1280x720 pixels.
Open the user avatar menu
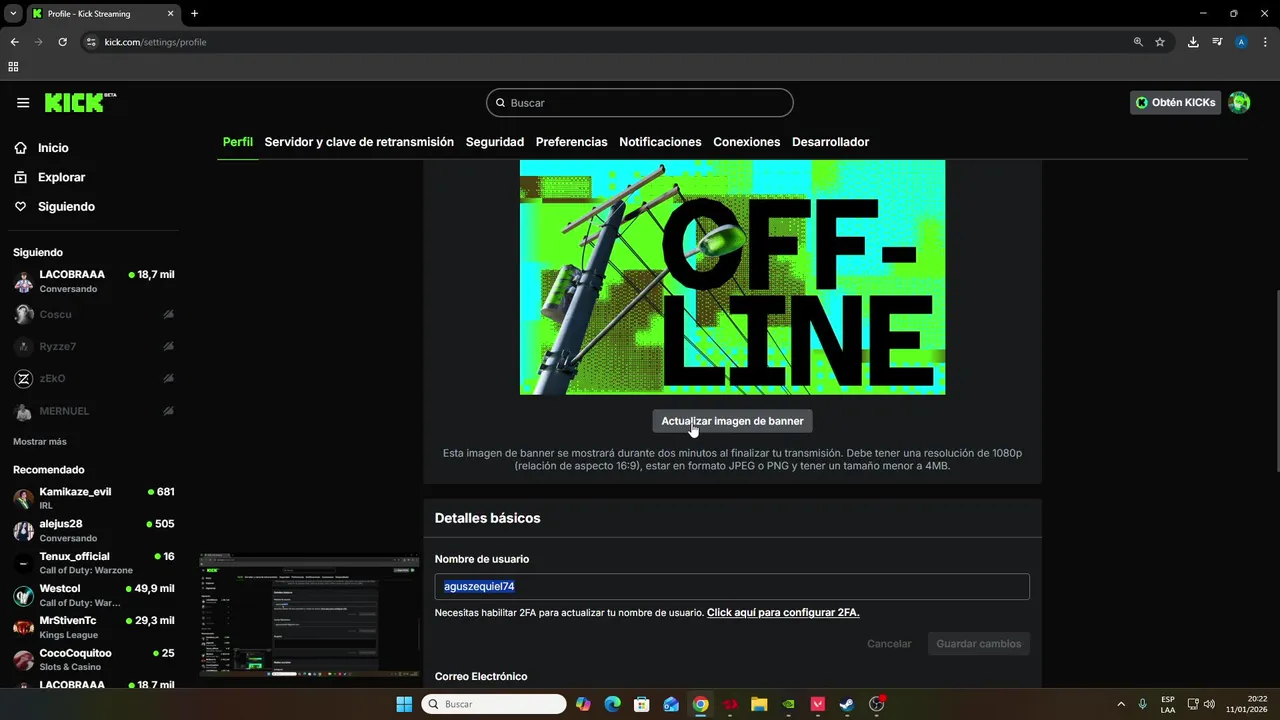(x=1239, y=103)
